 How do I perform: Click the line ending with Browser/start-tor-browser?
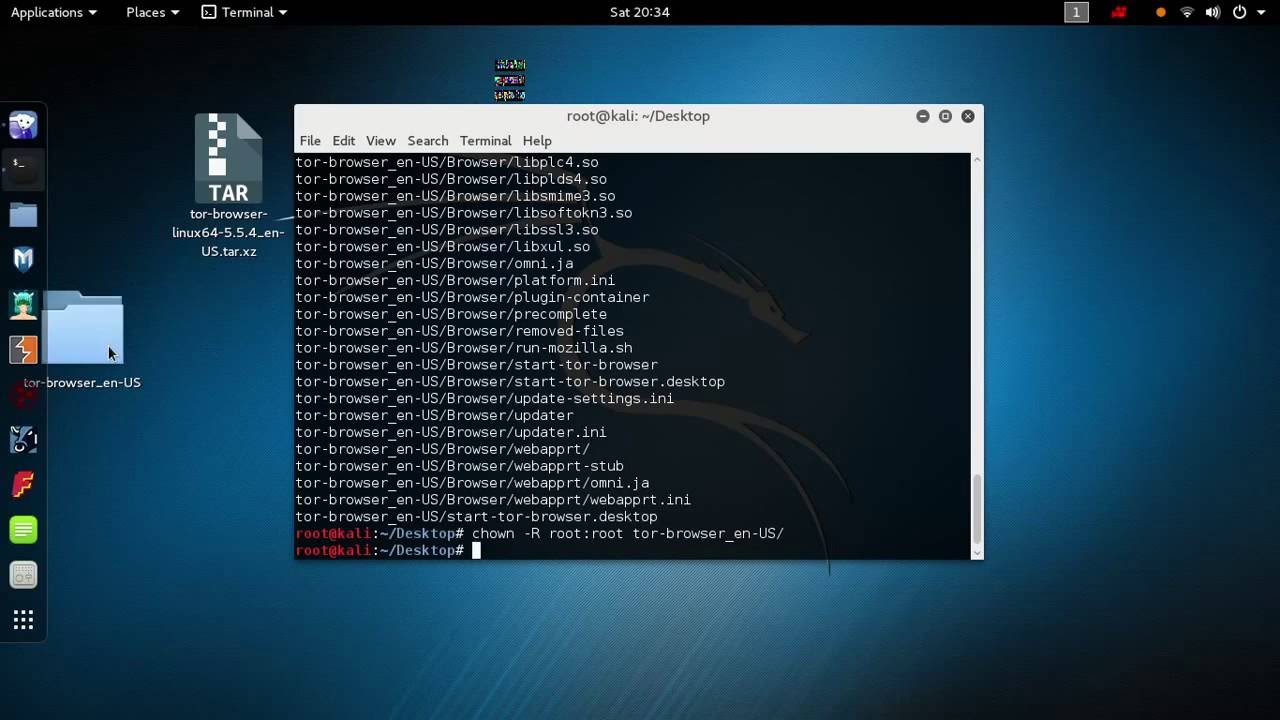tap(476, 365)
